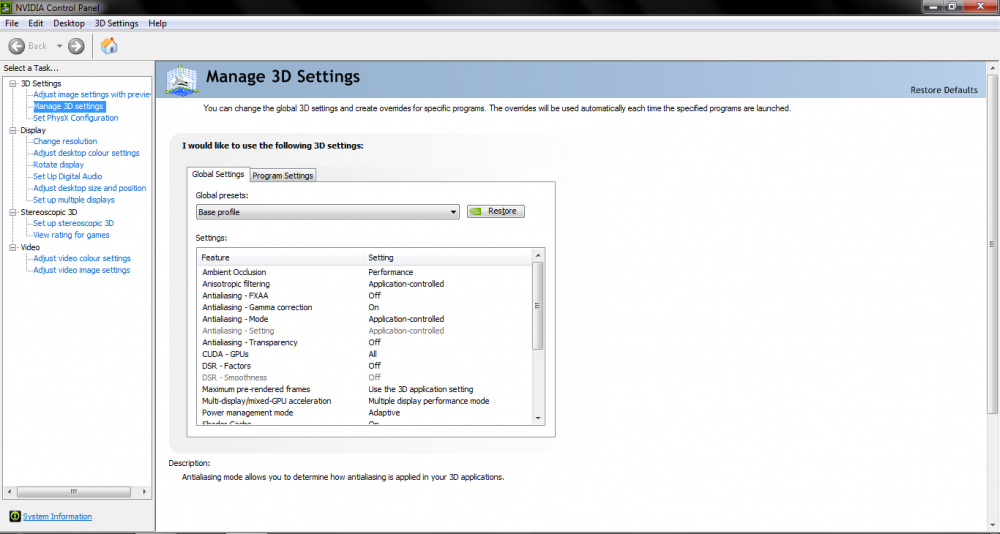Open Set up multiple displays
The image size is (1000, 534).
point(74,200)
